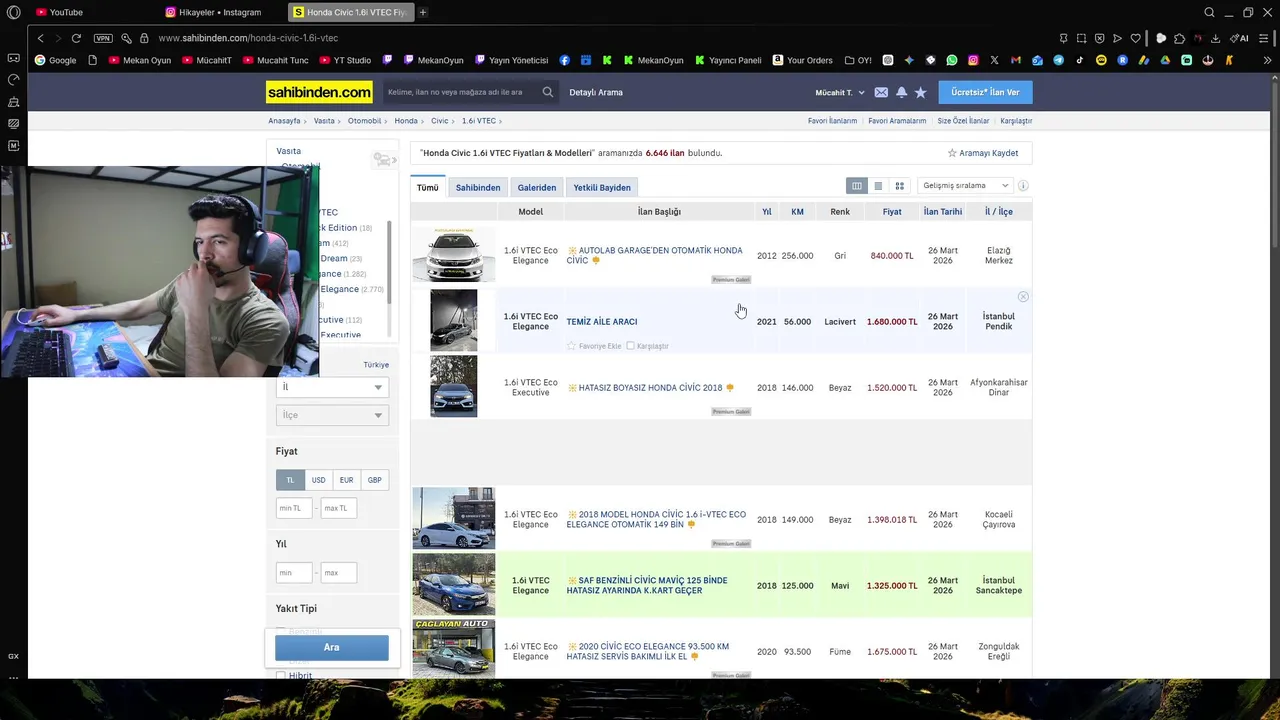Toggle the browser VPN badge
The width and height of the screenshot is (1280, 720).
tap(103, 38)
